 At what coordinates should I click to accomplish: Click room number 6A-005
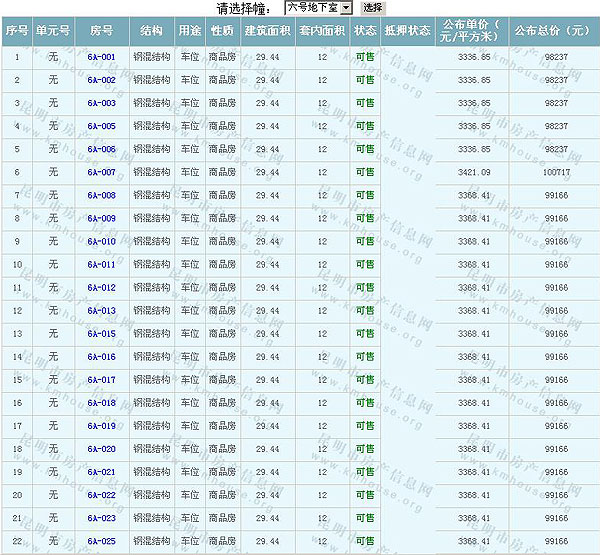point(101,126)
